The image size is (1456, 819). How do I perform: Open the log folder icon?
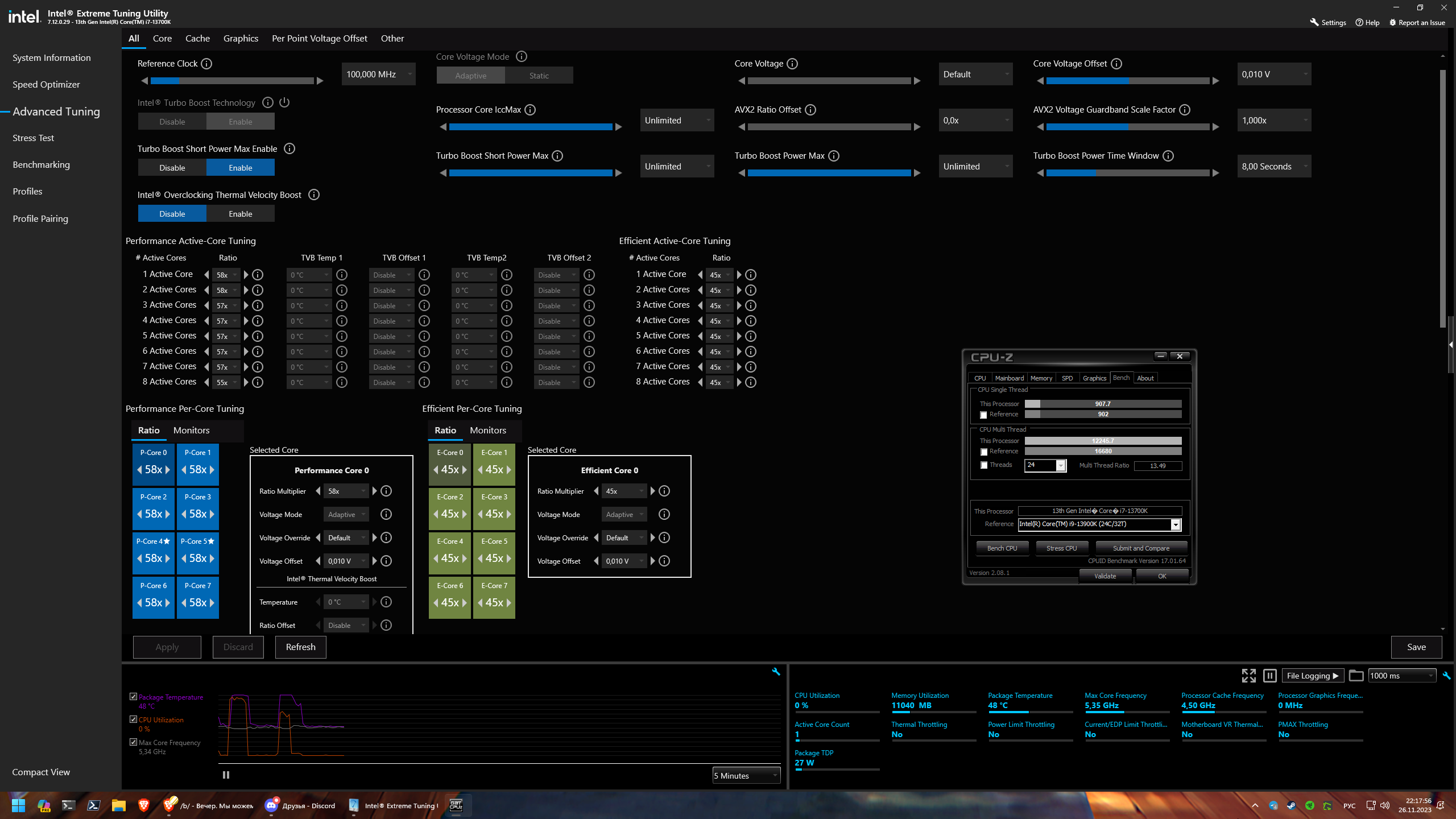(x=1356, y=676)
